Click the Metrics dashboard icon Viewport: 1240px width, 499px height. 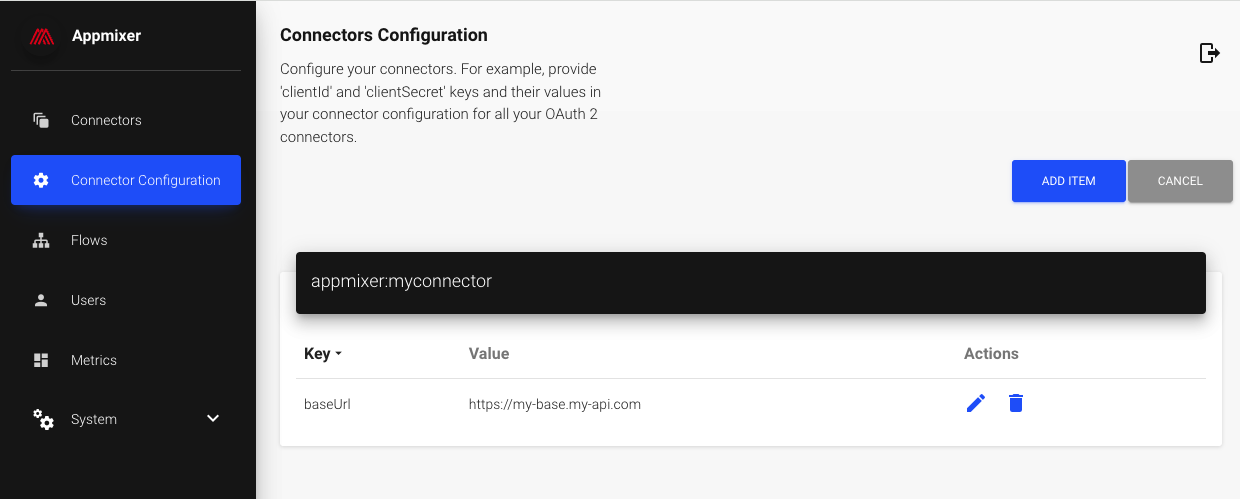click(x=41, y=360)
